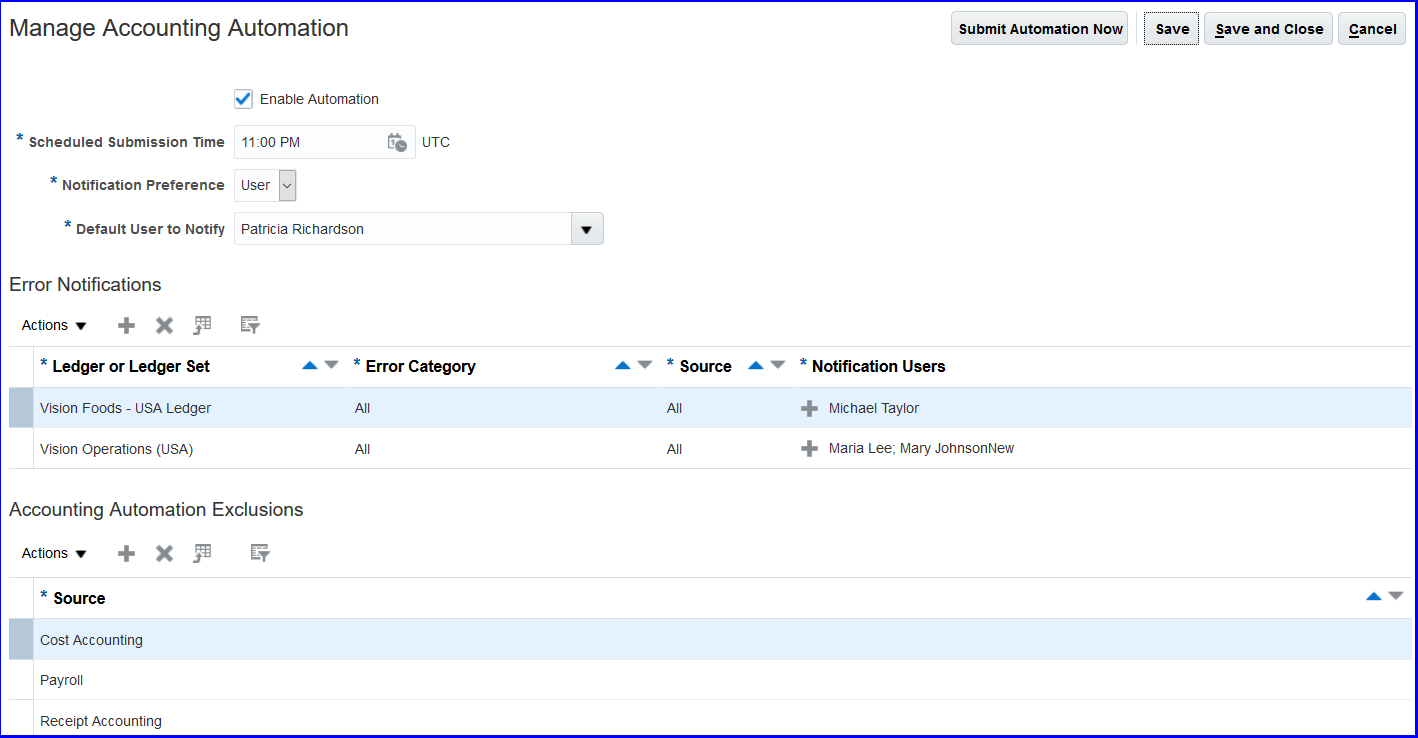Open the Notification Preference dropdown

point(287,185)
